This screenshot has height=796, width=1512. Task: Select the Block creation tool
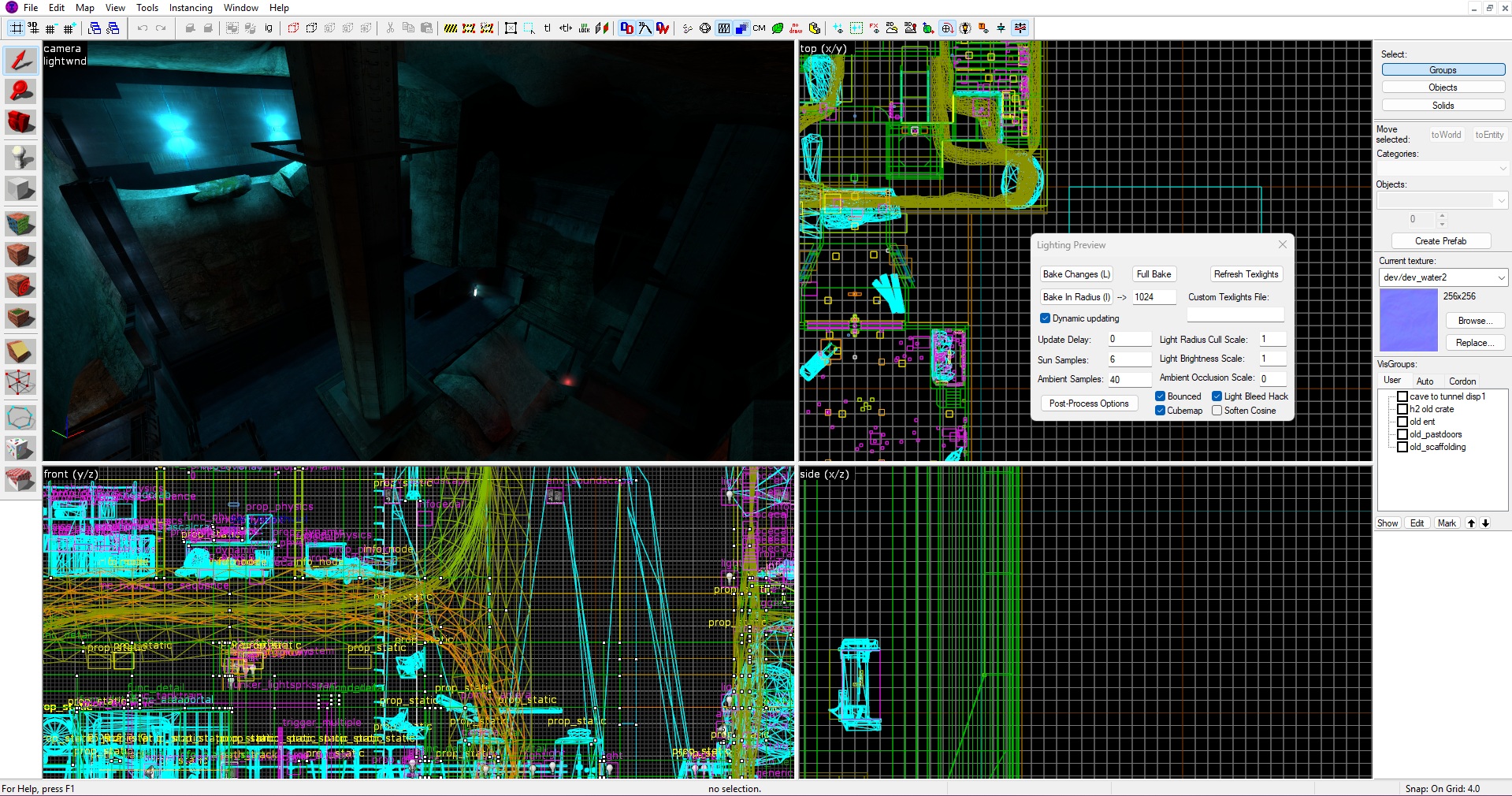coord(20,189)
